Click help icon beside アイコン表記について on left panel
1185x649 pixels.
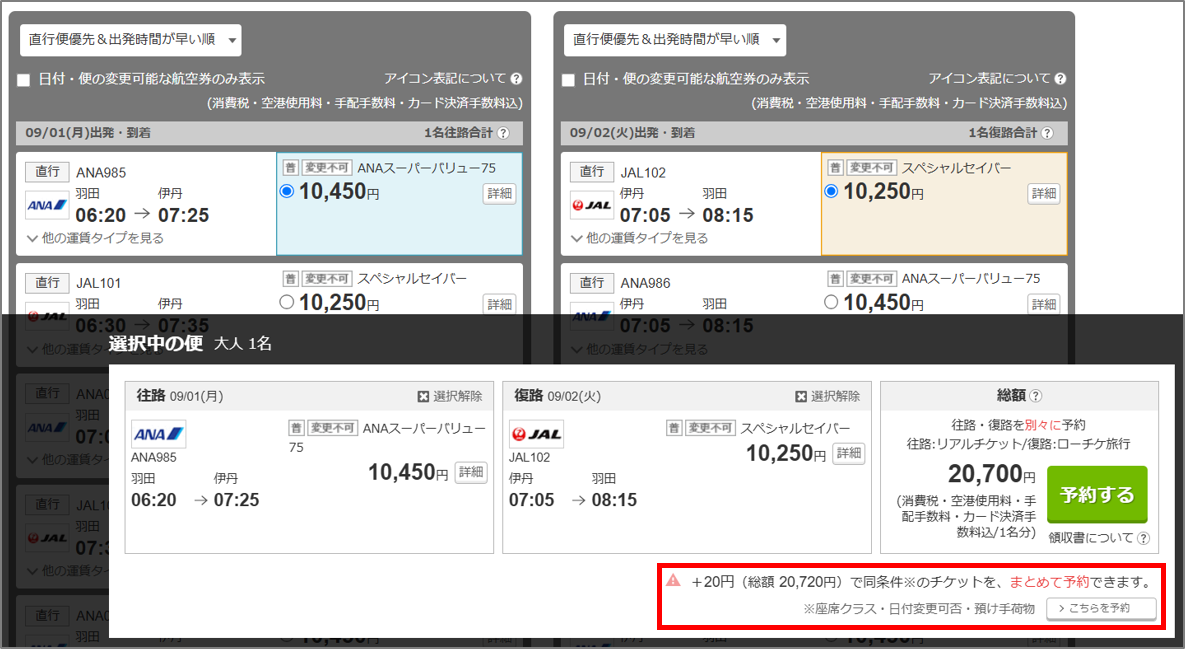pyautogui.click(x=516, y=79)
